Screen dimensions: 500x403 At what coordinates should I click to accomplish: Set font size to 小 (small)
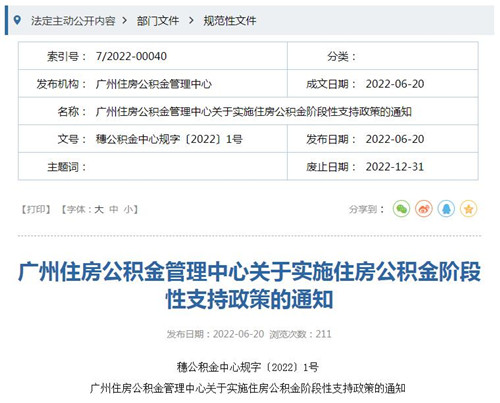pyautogui.click(x=128, y=209)
